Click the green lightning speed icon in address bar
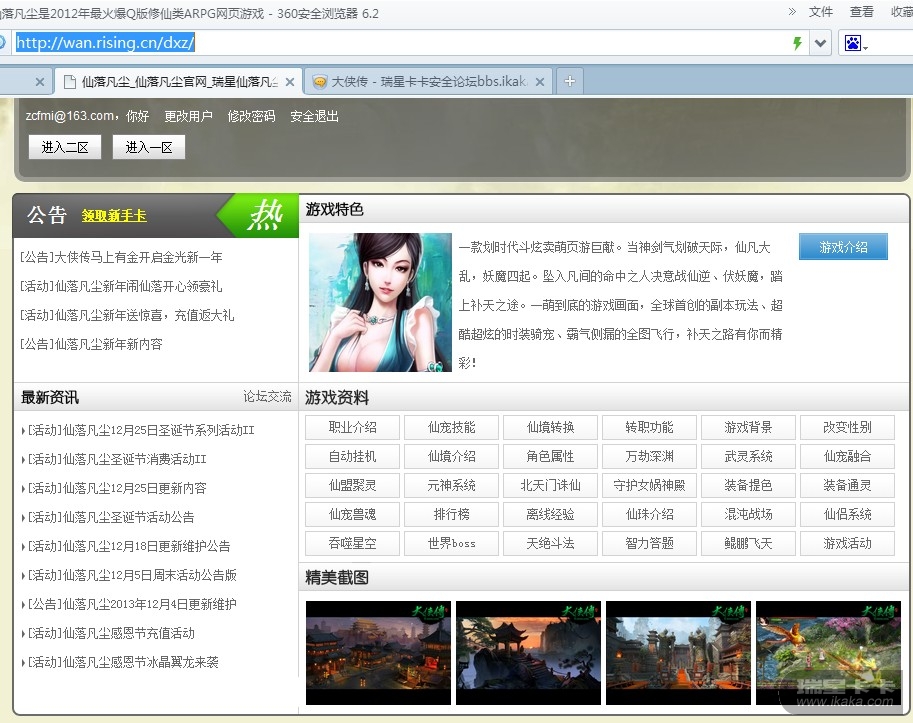This screenshot has width=913, height=723. pyautogui.click(x=797, y=43)
